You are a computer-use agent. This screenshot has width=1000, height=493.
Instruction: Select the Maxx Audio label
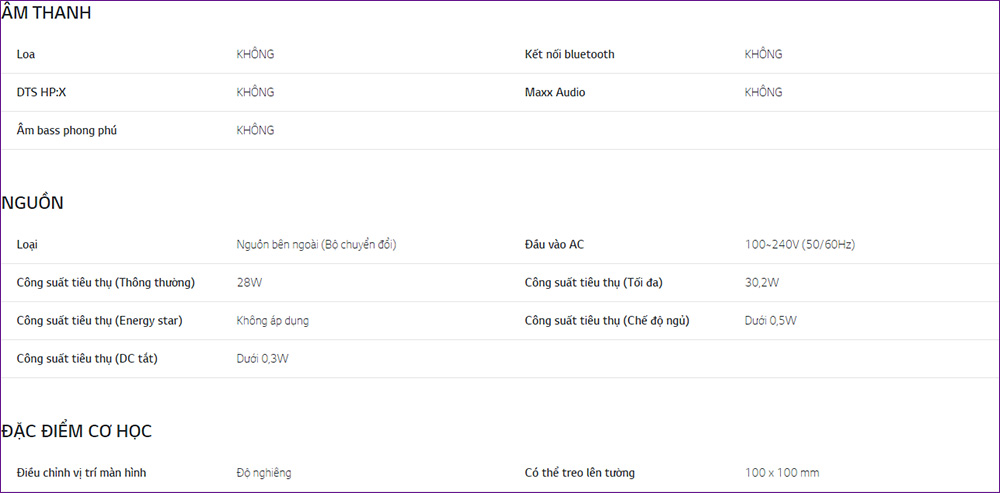555,92
